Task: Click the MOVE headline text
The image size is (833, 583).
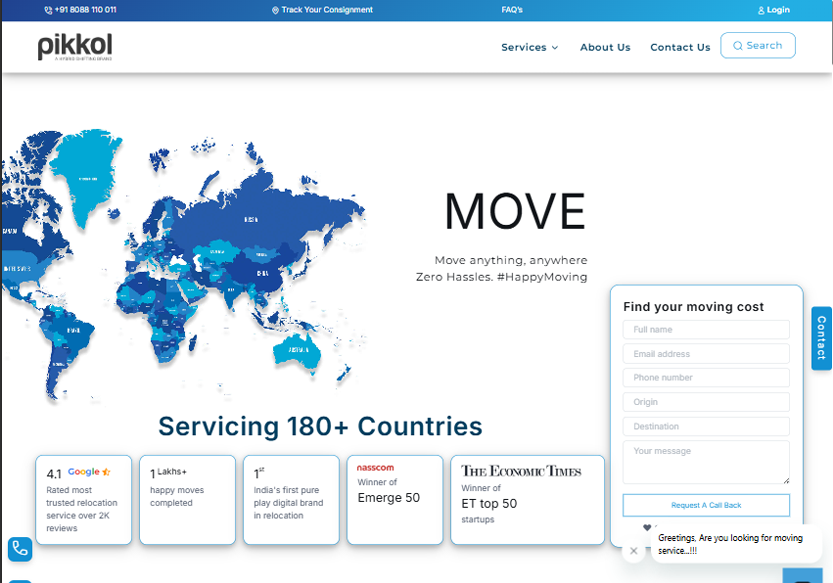Action: tap(515, 212)
